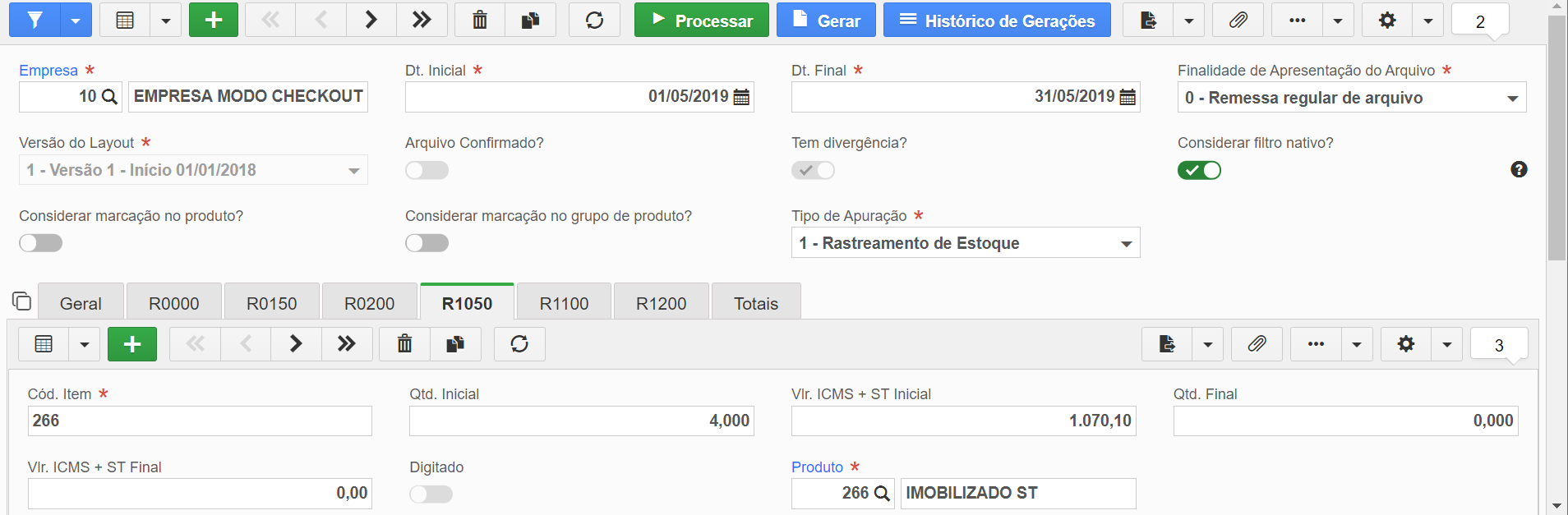1568x515 pixels.
Task: Click the help question mark icon
Action: 1519,169
